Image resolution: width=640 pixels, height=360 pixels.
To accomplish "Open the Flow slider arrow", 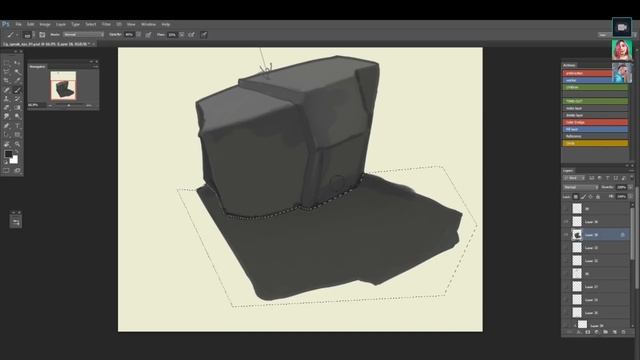I will pyautogui.click(x=182, y=35).
